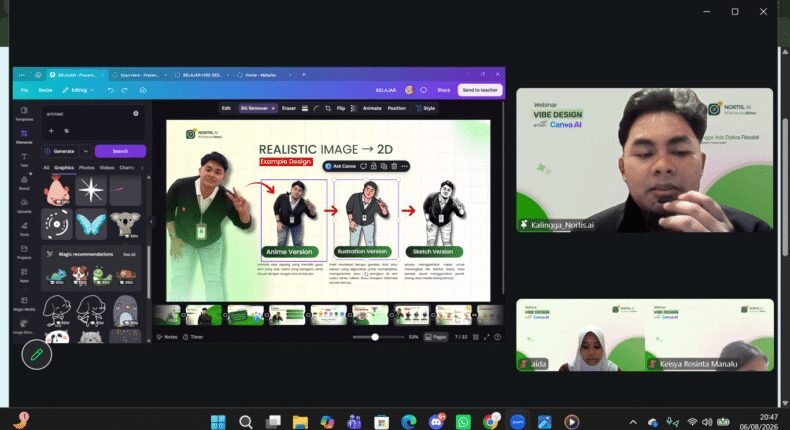Screen dimensions: 790x430
Task: Enter fullscreen with the bottom bar expand icon
Action: point(487,337)
